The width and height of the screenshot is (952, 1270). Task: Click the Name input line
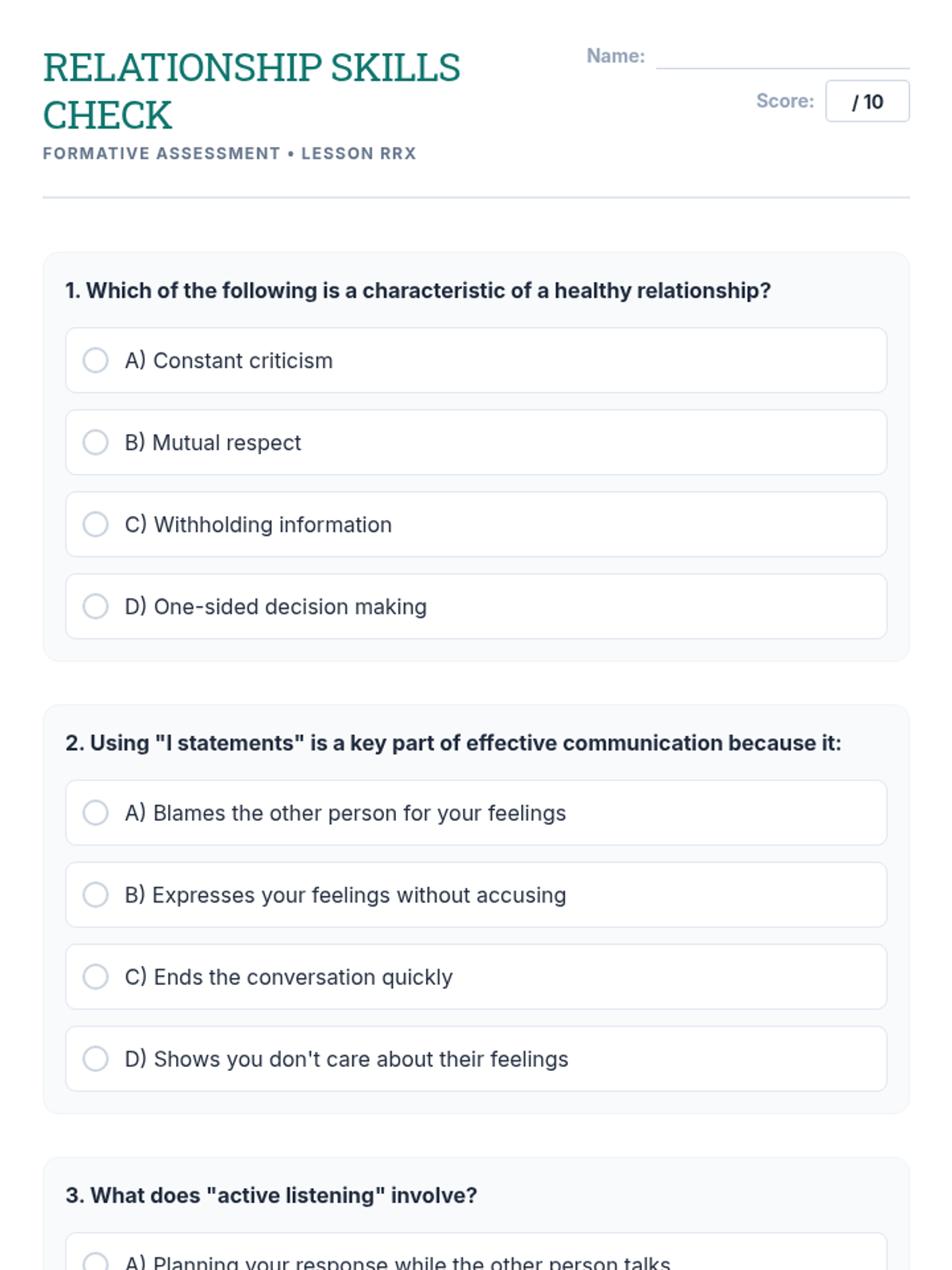782,57
